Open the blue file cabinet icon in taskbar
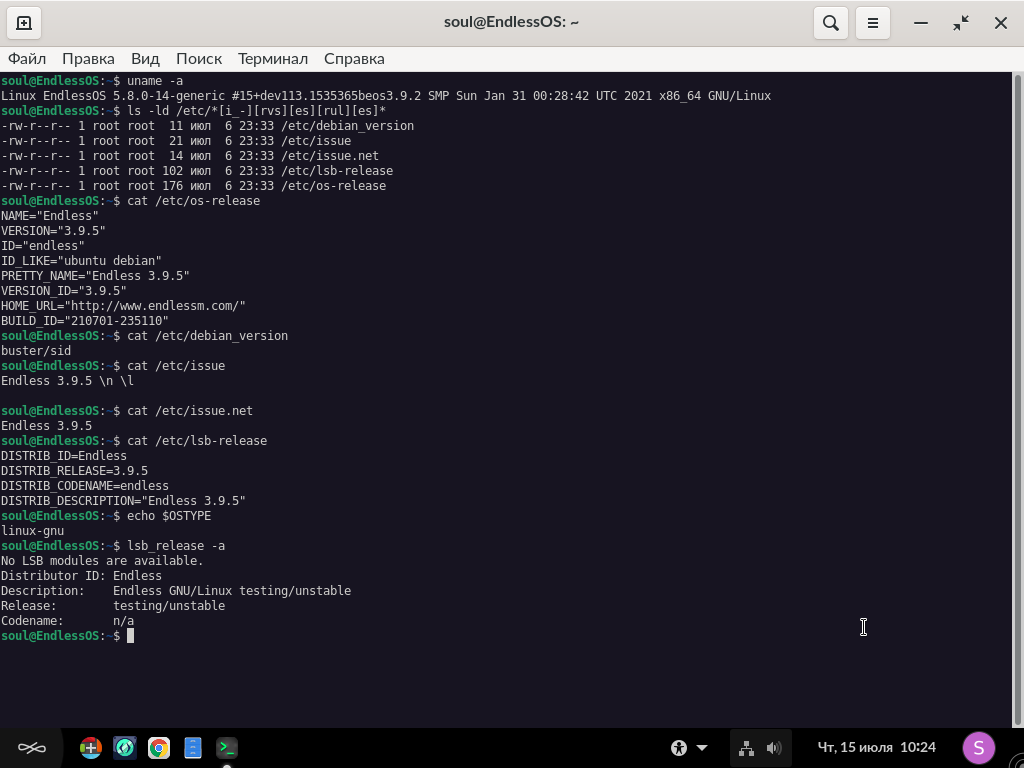Viewport: 1024px width, 768px height. coord(193,748)
